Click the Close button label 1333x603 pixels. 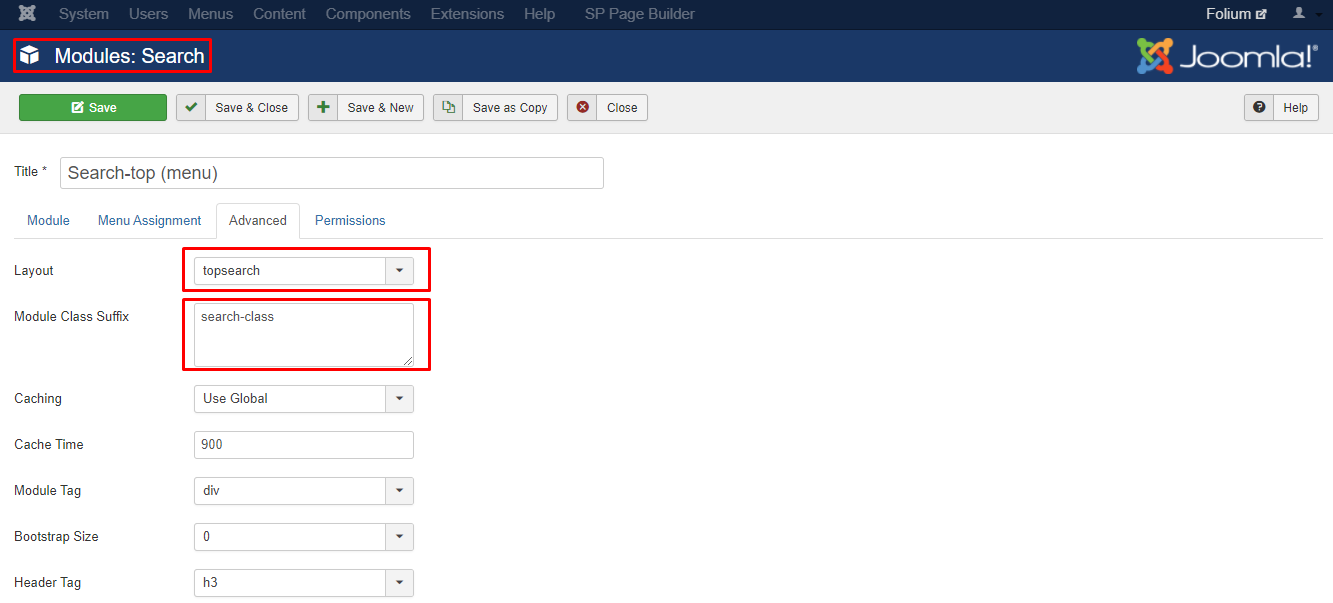coord(622,108)
